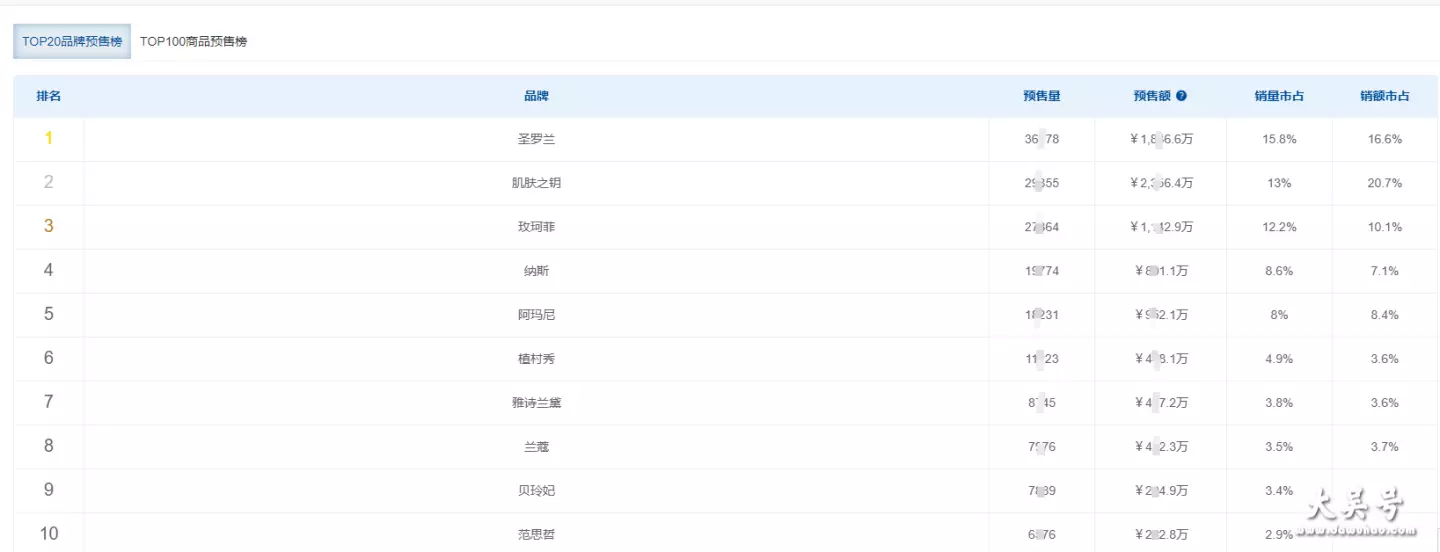This screenshot has width=1440, height=552.
Task: Click 玫珂菲 revenue share 10.1%
Action: 1385,228
